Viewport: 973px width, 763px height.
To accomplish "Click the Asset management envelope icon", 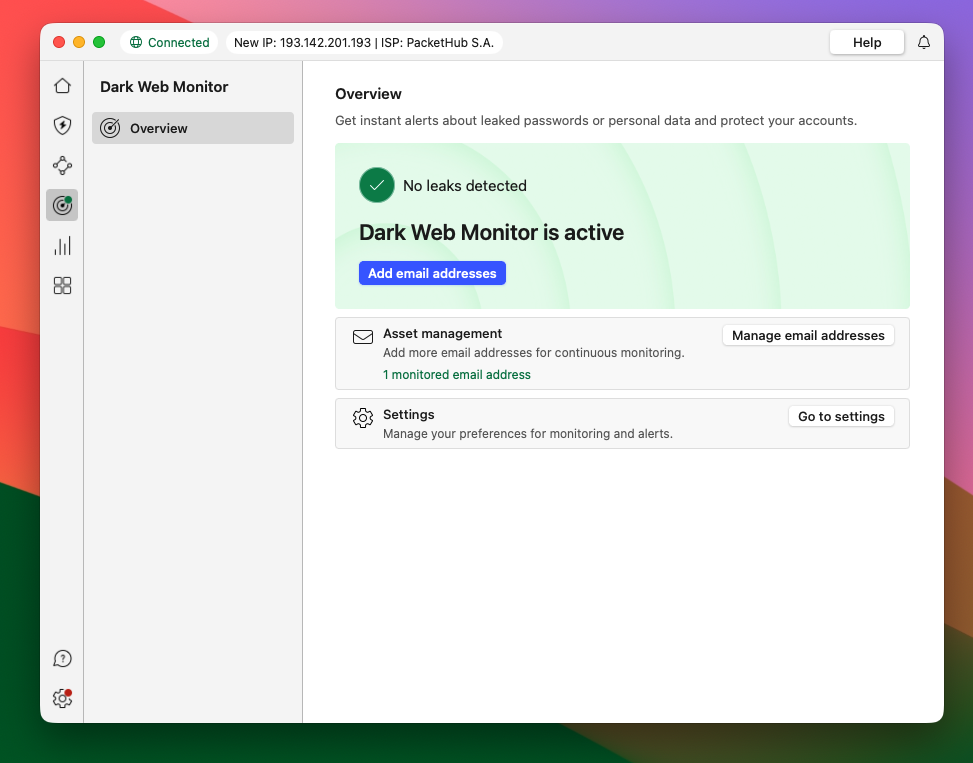I will 363,337.
